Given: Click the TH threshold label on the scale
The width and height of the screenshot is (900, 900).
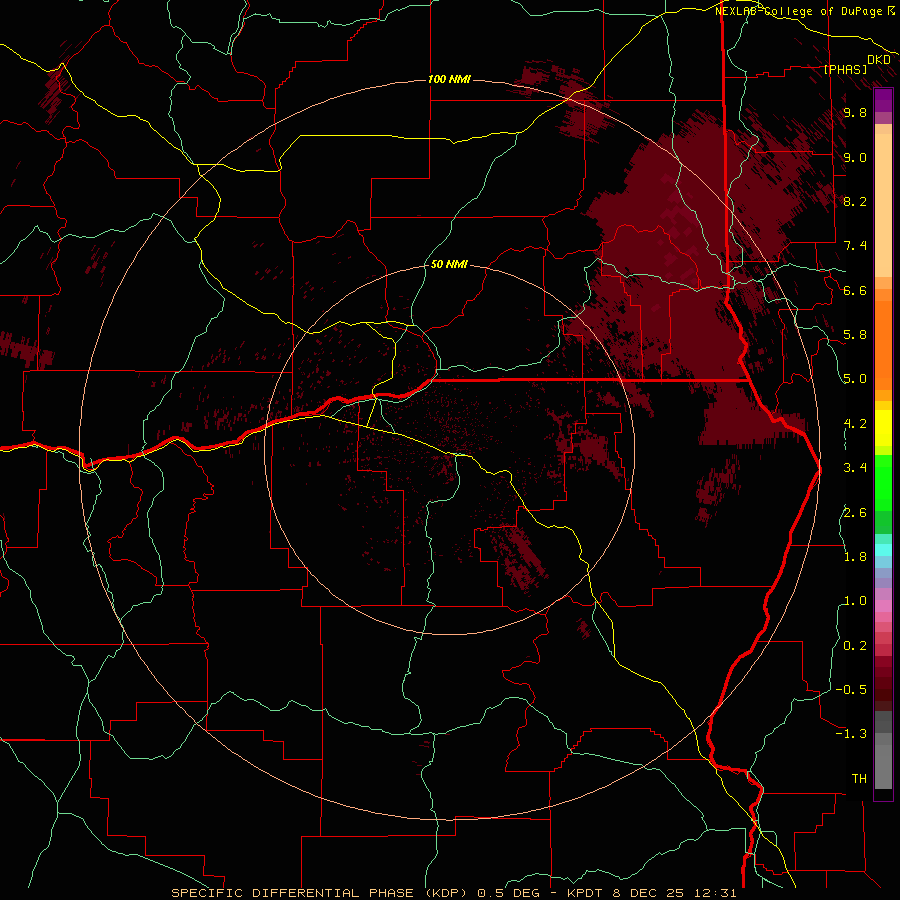Looking at the screenshot, I should point(859,779).
